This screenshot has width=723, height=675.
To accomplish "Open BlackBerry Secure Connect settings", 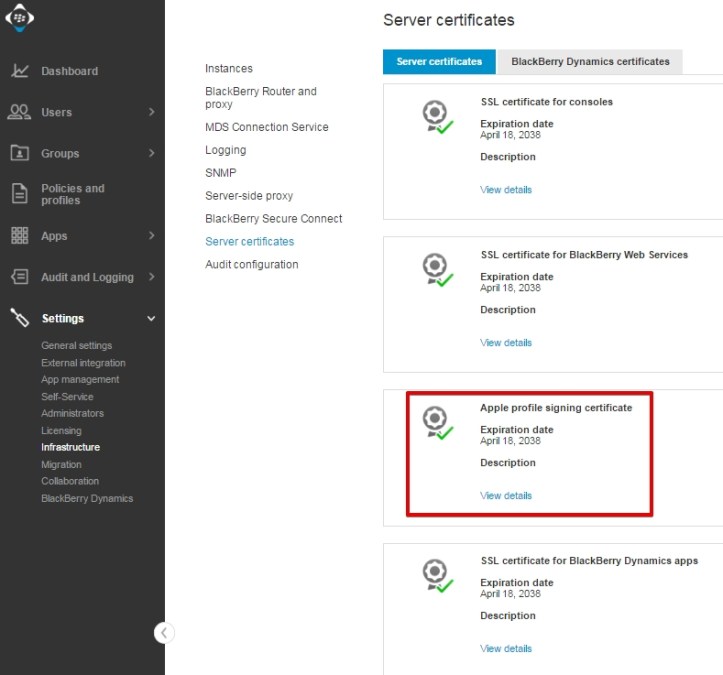I will [273, 219].
